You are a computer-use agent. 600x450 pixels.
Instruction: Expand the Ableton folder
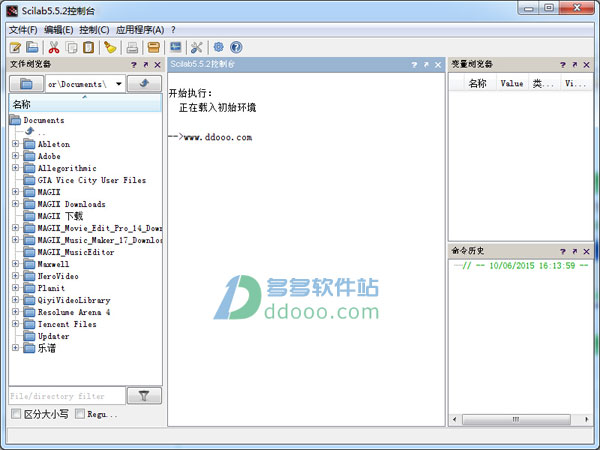pyautogui.click(x=15, y=144)
